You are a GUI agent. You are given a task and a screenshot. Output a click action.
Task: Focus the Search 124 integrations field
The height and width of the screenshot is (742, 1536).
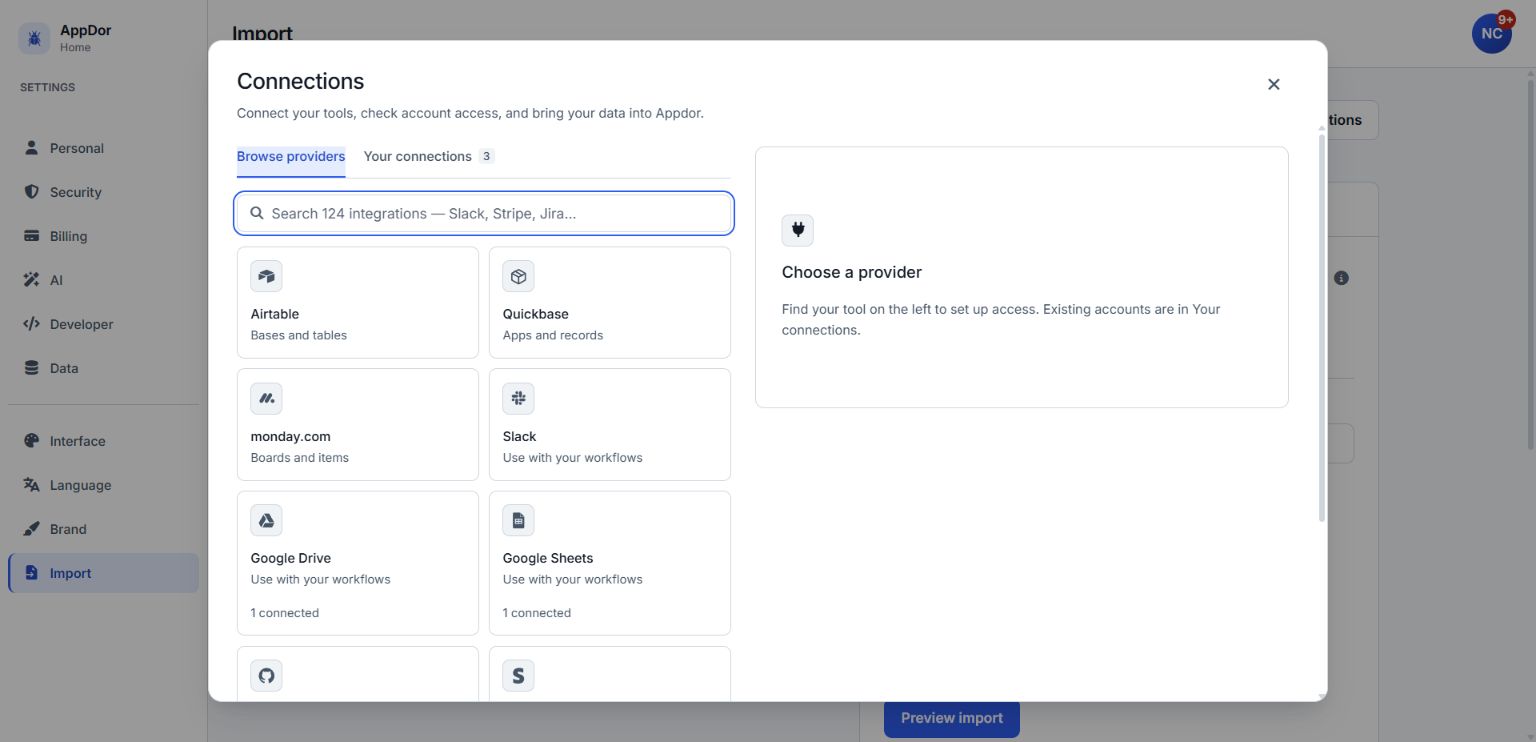pos(484,213)
